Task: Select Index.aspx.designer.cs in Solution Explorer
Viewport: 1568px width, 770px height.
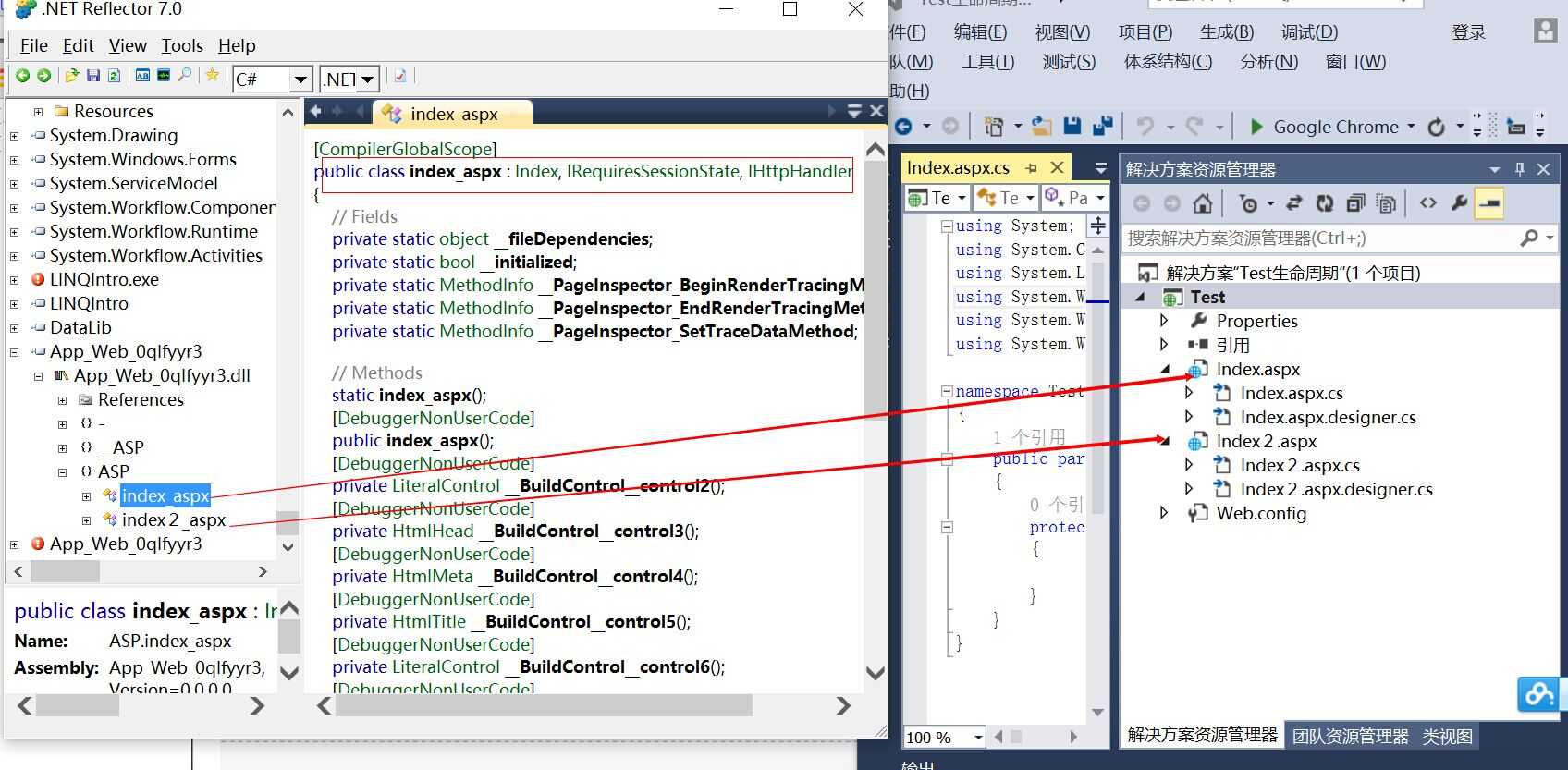Action: pos(1328,417)
